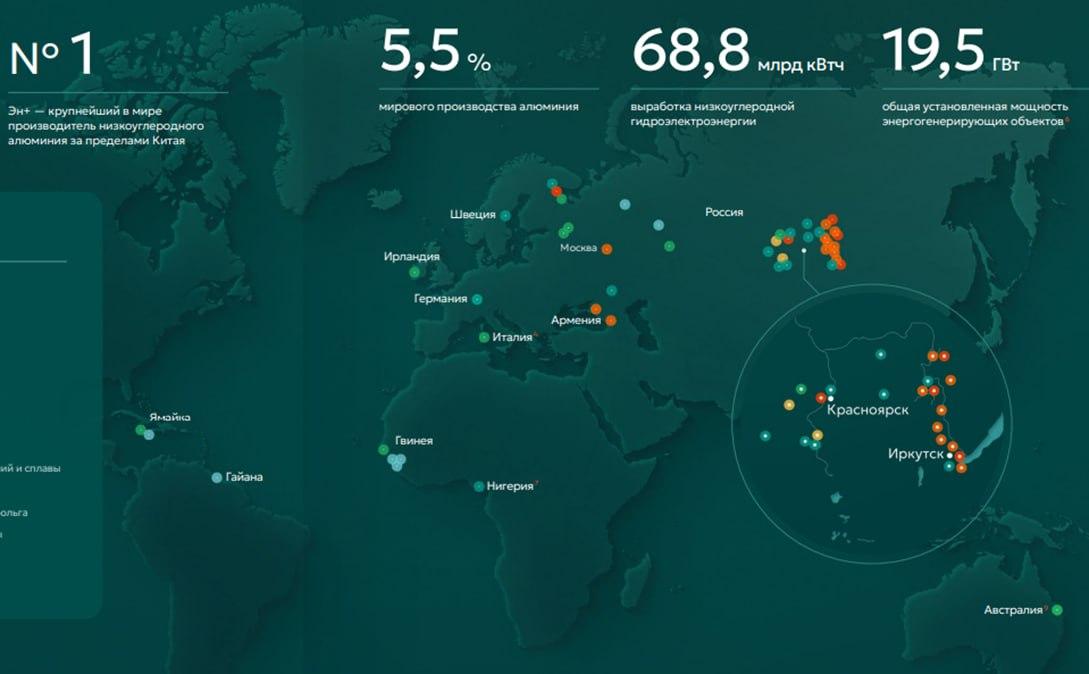Click the orange marker next to Москва
Image resolution: width=1089 pixels, height=674 pixels.
click(606, 248)
